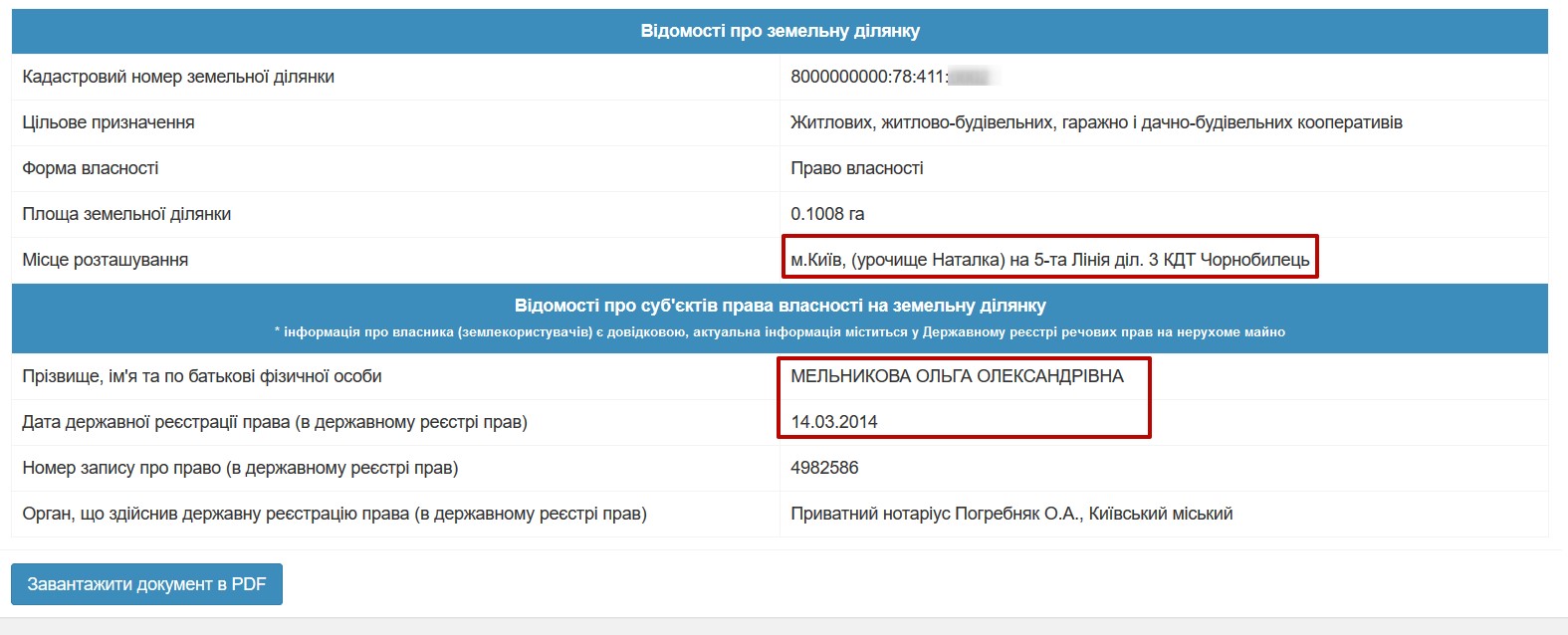Click the 'Місце розташування' label
This screenshot has height=635, width=1568.
[106, 260]
